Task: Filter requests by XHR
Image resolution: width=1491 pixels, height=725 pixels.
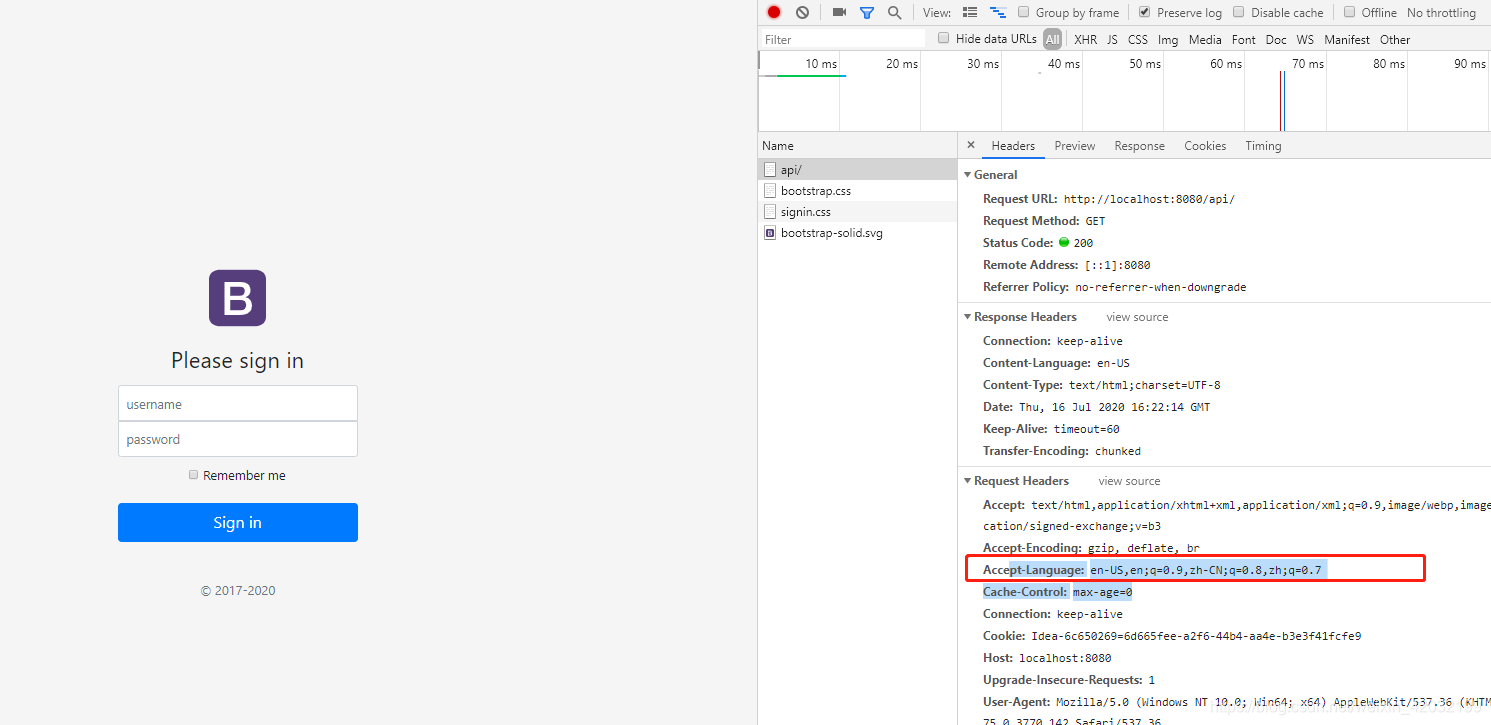Action: coord(1085,40)
